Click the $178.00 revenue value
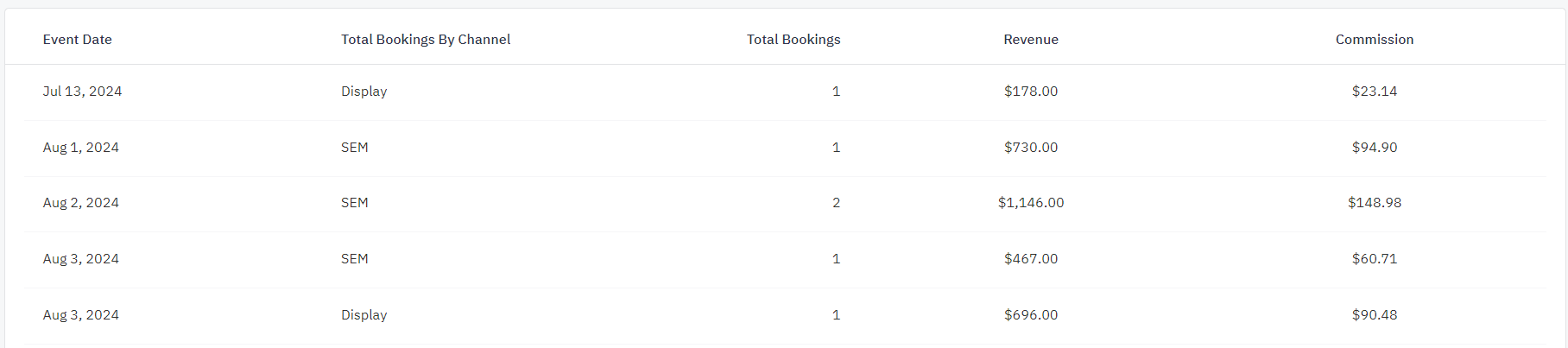 pyautogui.click(x=1030, y=92)
